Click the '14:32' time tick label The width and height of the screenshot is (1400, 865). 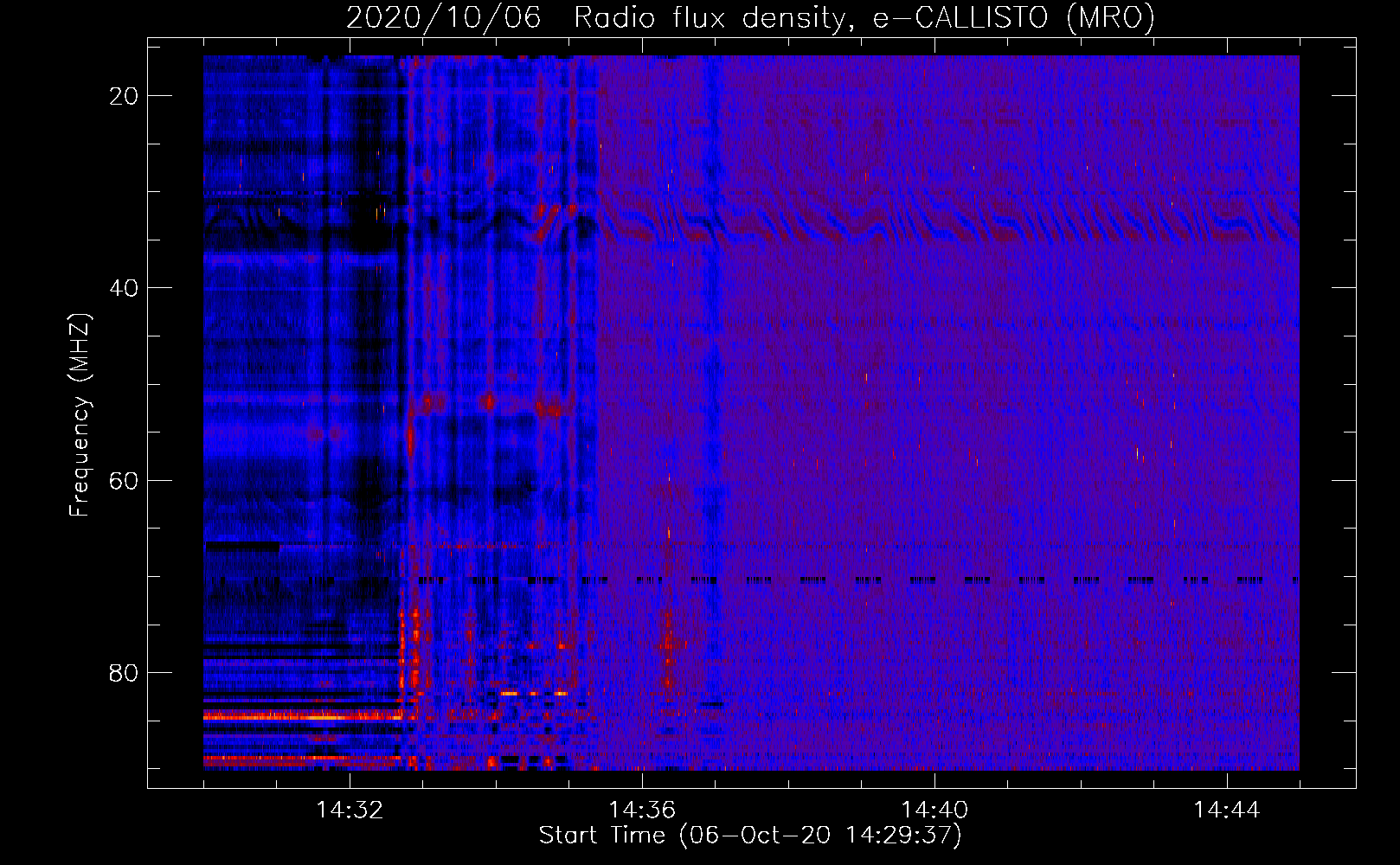pyautogui.click(x=350, y=811)
